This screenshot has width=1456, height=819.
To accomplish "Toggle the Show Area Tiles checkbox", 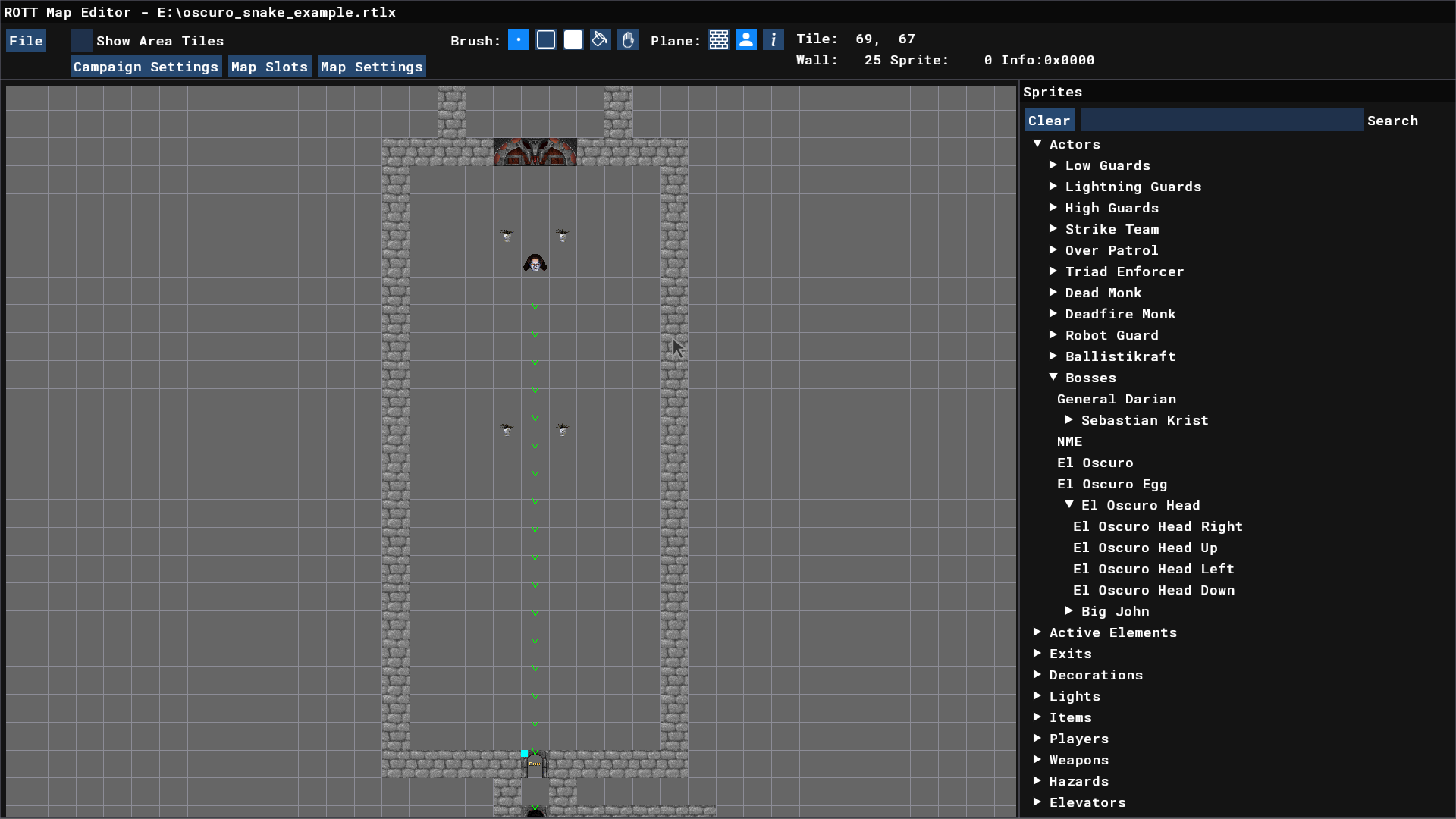I will (x=82, y=41).
